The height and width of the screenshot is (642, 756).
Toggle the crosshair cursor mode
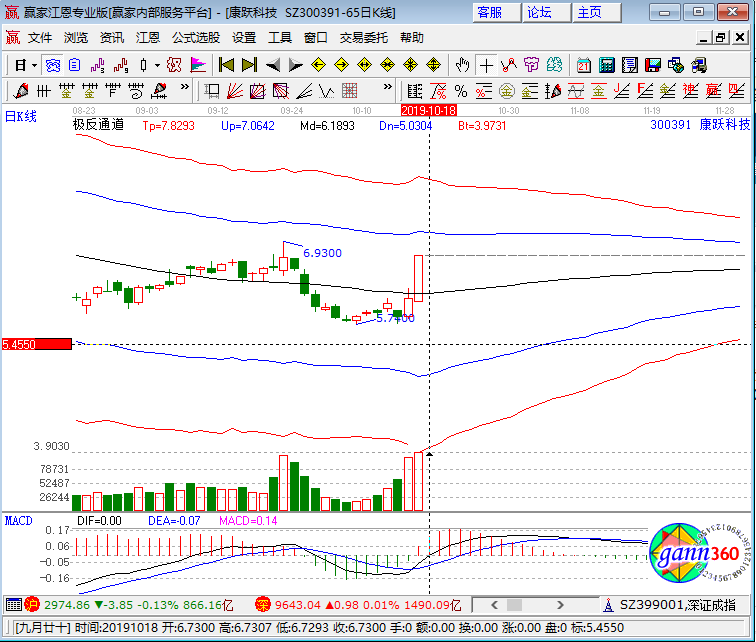(x=486, y=65)
